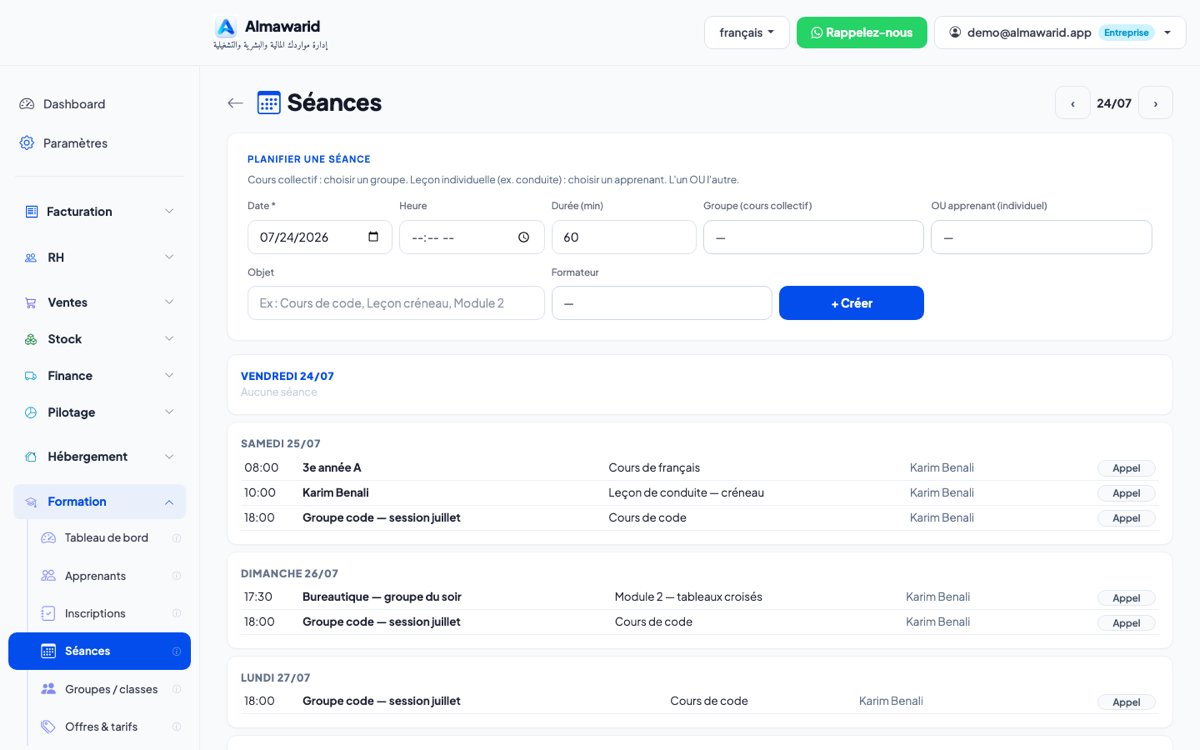The width and height of the screenshot is (1200, 750).
Task: Click the green Rappelez-nous button
Action: point(862,32)
